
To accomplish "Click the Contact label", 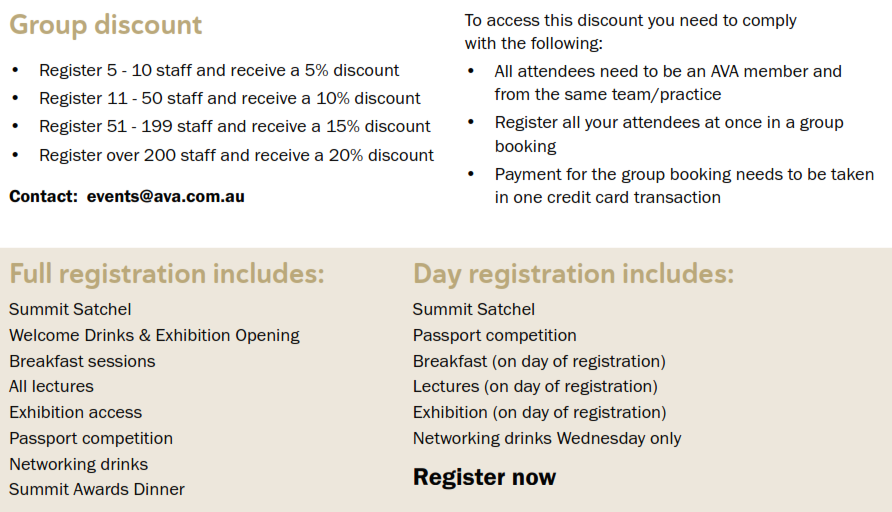I will coord(43,196).
